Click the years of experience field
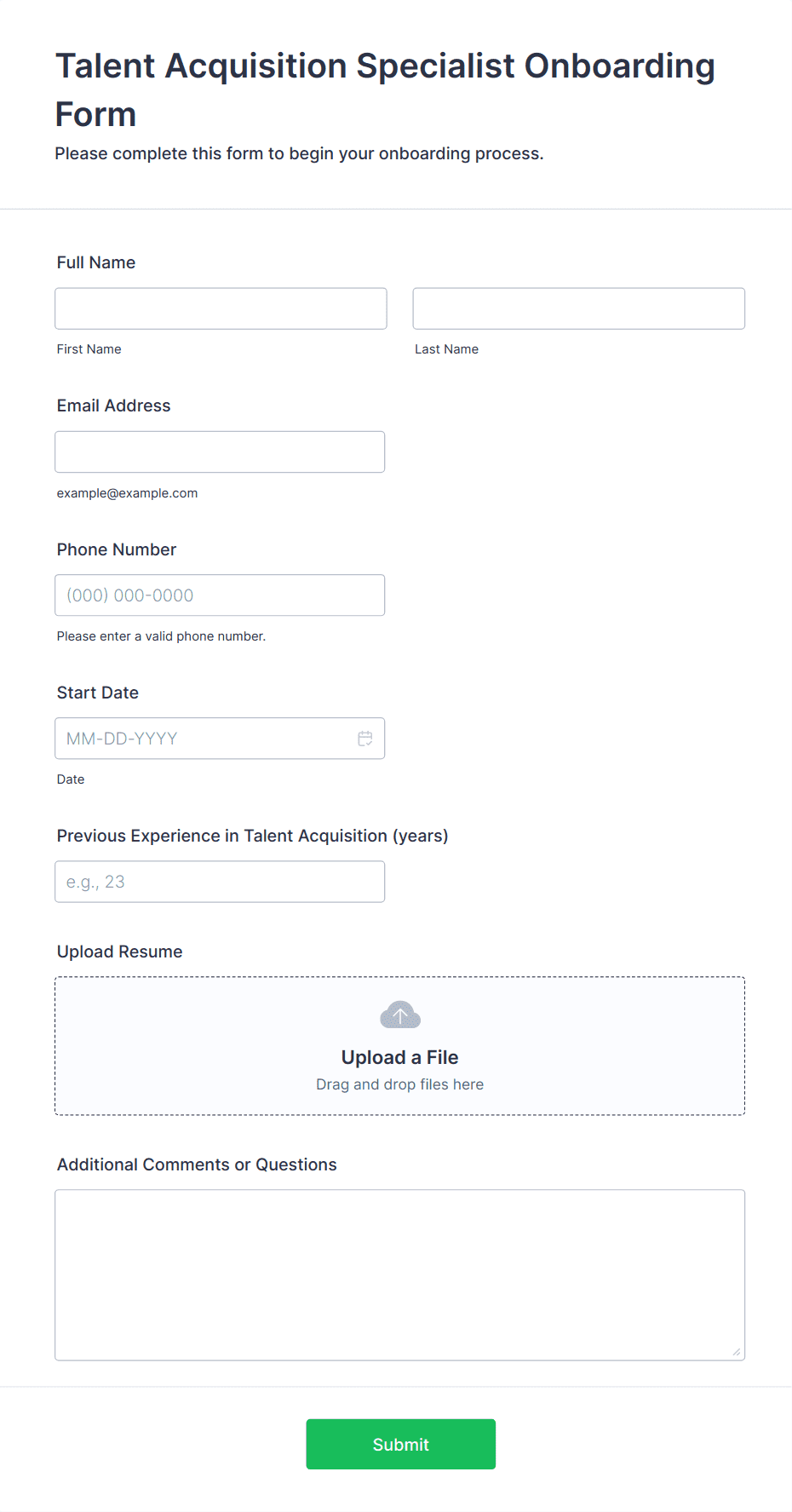Viewport: 792px width, 1512px height. (x=220, y=882)
